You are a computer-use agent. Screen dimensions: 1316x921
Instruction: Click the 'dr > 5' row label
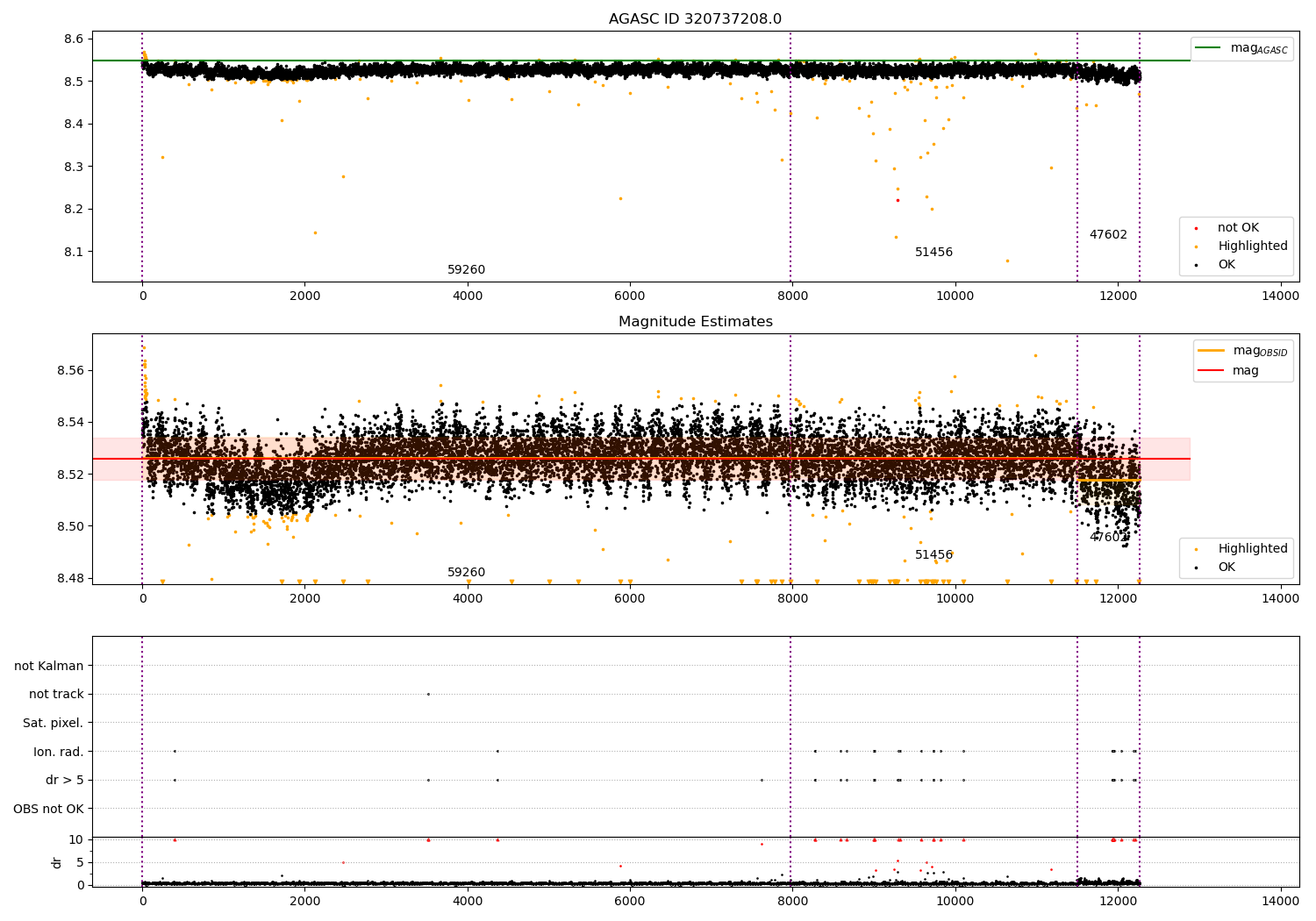tap(65, 781)
